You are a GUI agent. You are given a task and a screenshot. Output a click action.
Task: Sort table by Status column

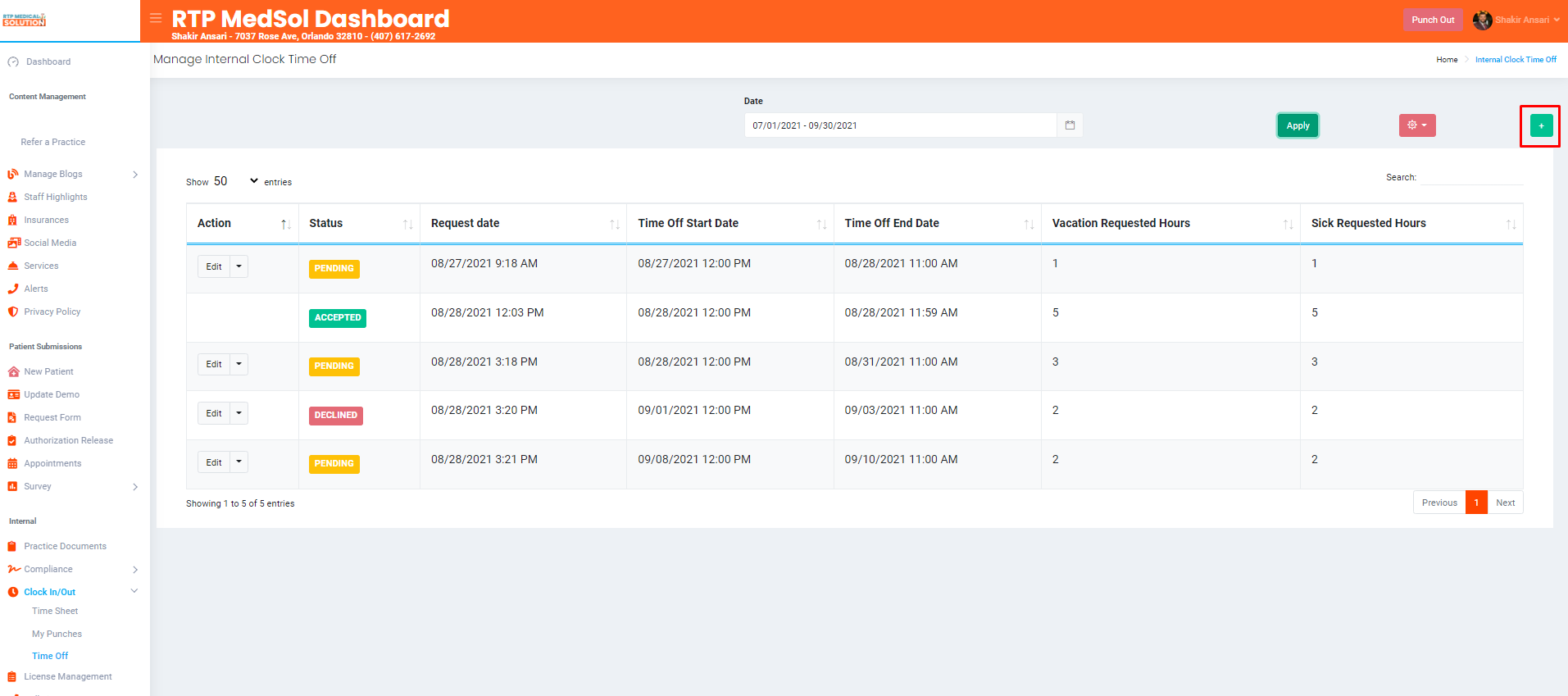point(359,223)
